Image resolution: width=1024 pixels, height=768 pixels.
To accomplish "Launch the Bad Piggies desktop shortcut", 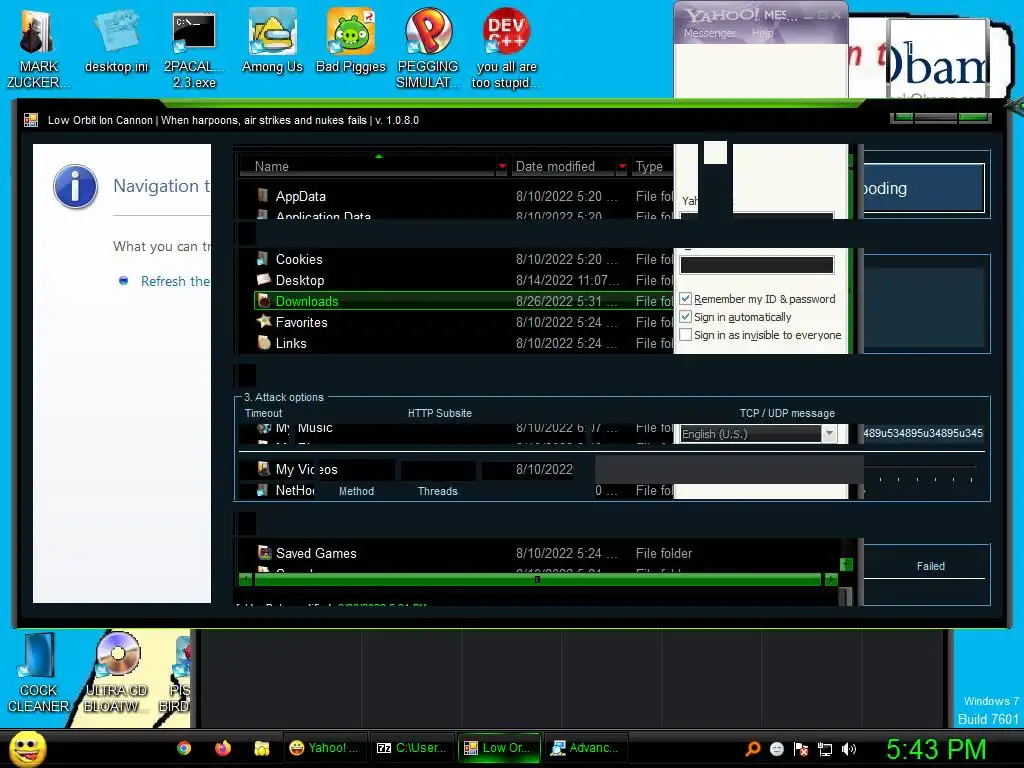I will [351, 42].
